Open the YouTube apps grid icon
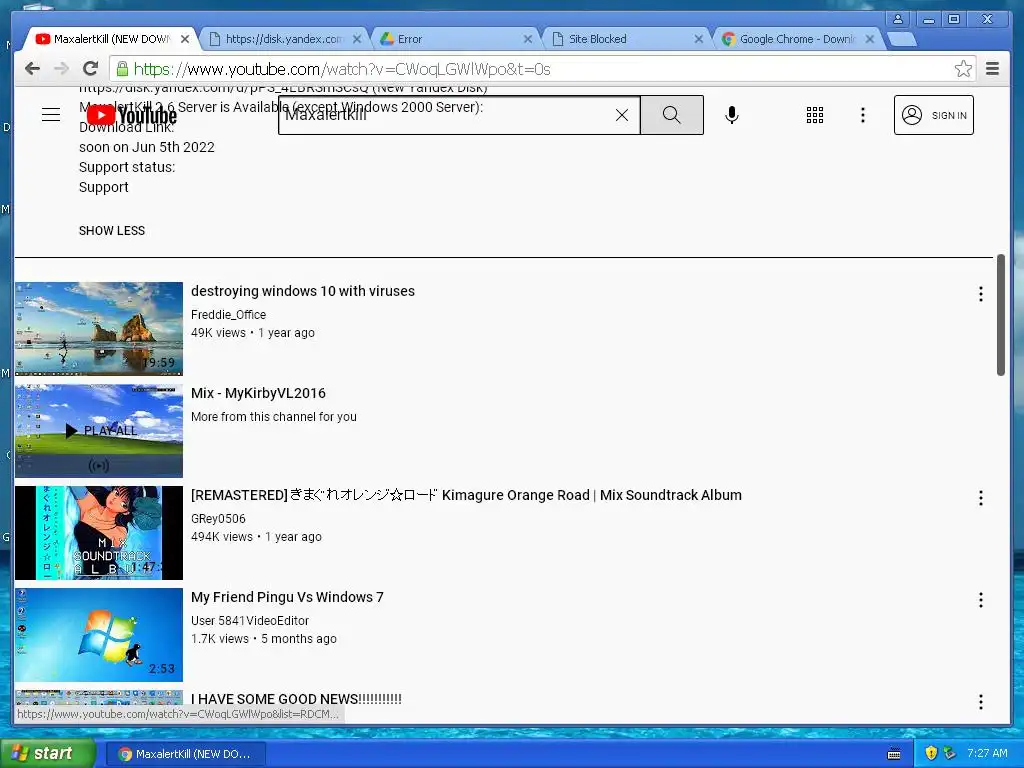Viewport: 1024px width, 768px height. coord(814,115)
